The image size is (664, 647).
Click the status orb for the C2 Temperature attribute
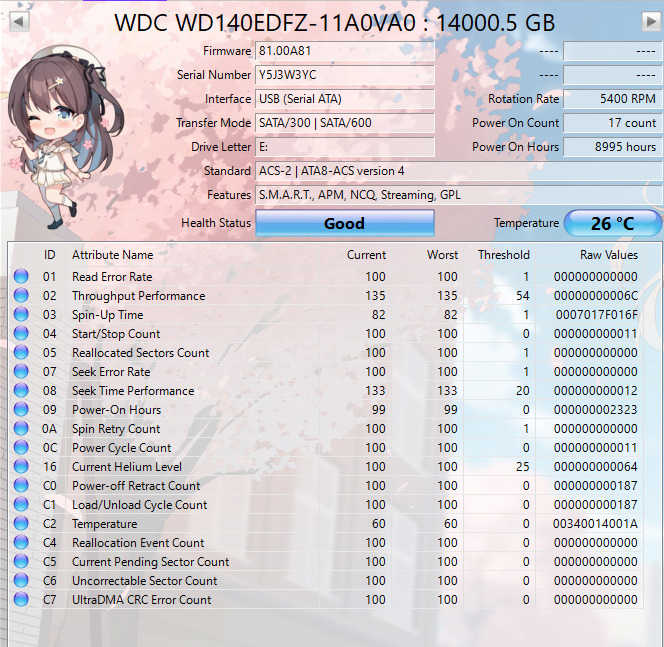click(x=21, y=523)
